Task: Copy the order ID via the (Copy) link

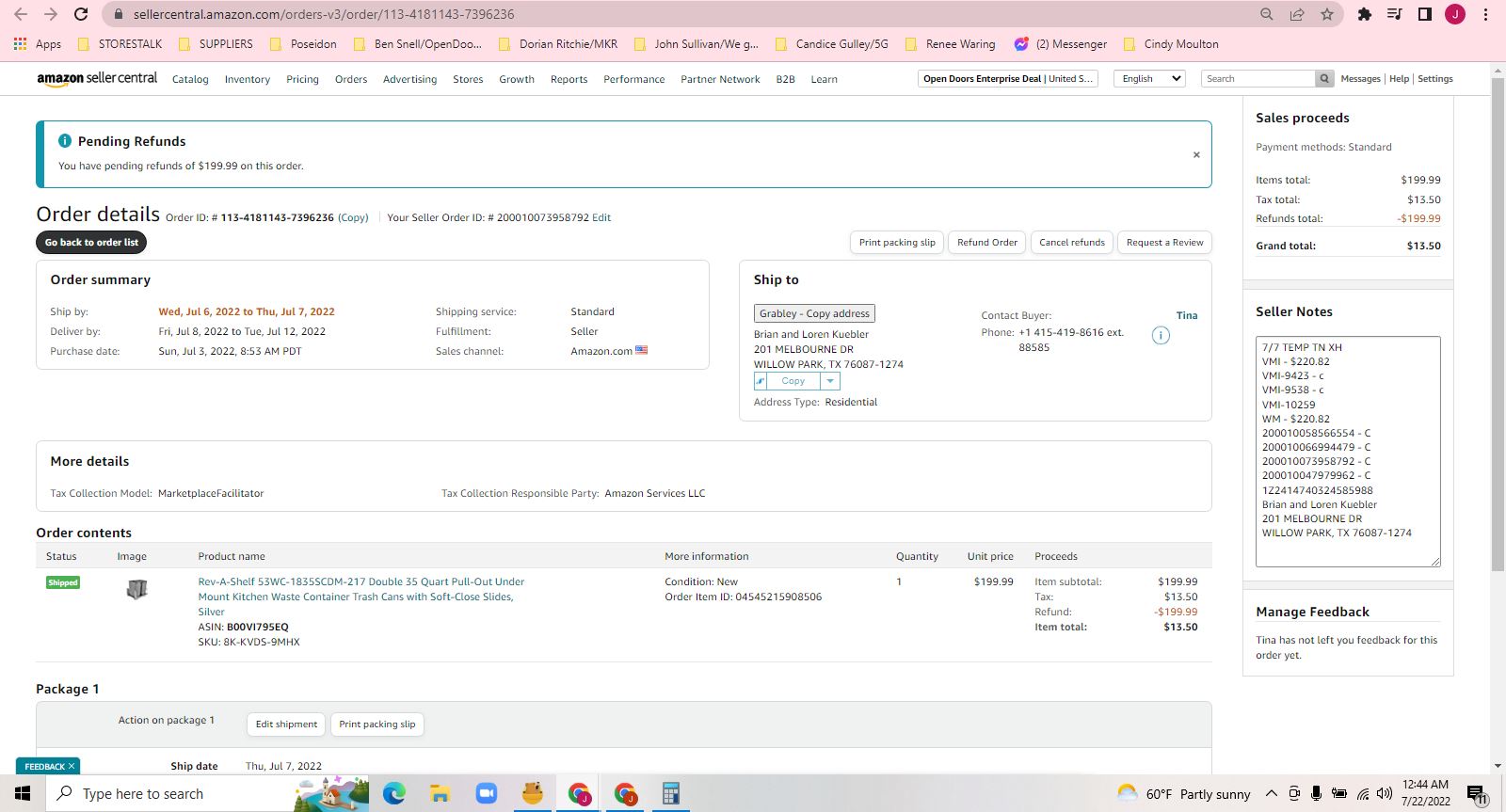Action: (x=353, y=217)
